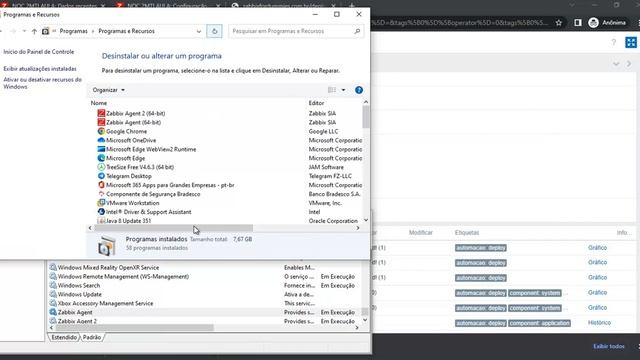This screenshot has height=360, width=640.
Task: Click the Zabbix Agent service gear icon
Action: pyautogui.click(x=53, y=312)
